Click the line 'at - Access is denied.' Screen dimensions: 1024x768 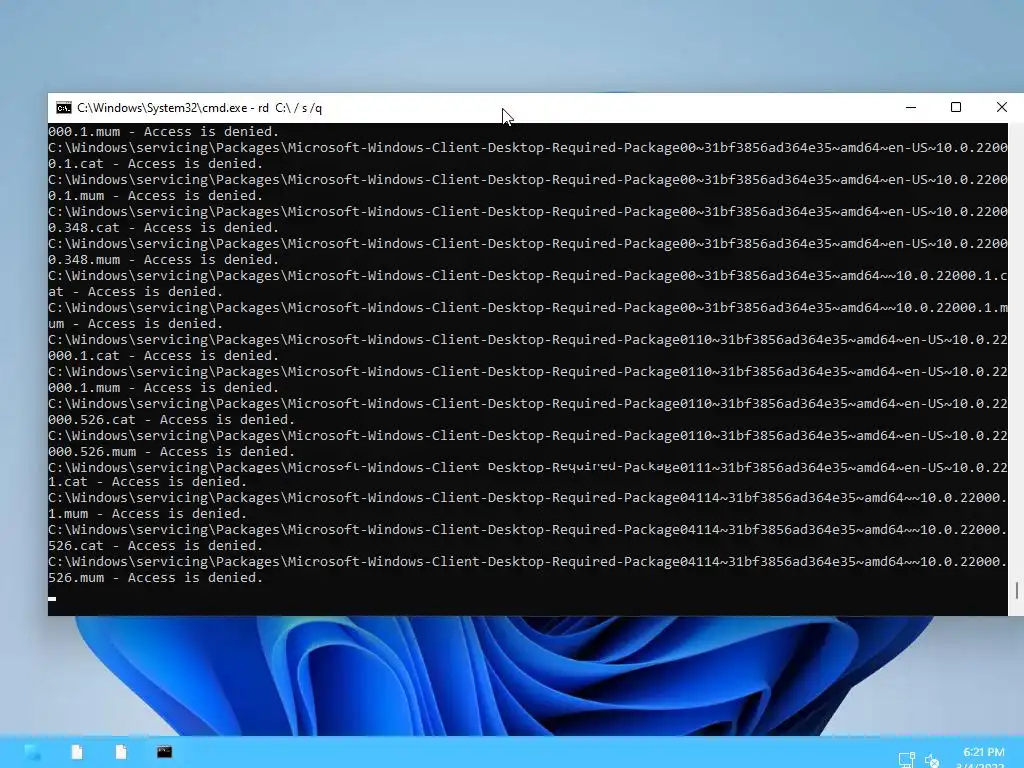coord(136,292)
